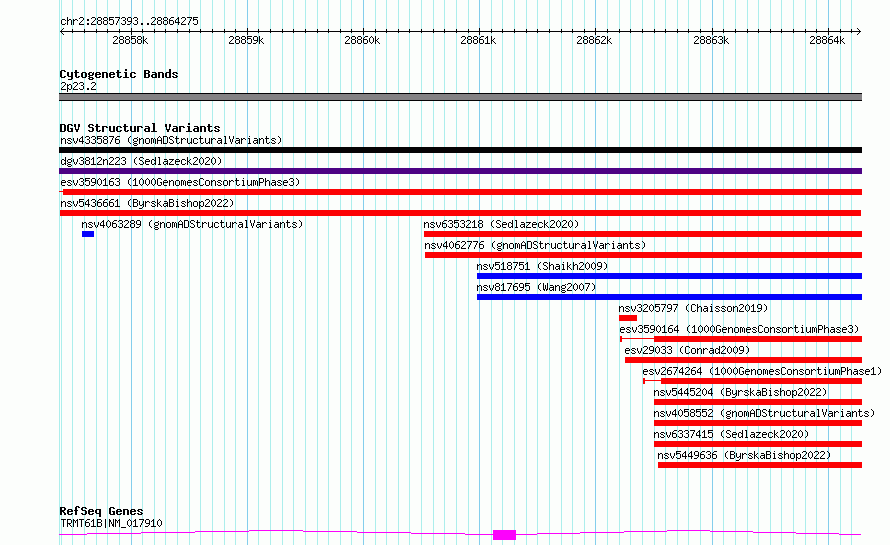
Task: Click the chr2:28857393..28864275 coordinate label
Action: (129, 21)
